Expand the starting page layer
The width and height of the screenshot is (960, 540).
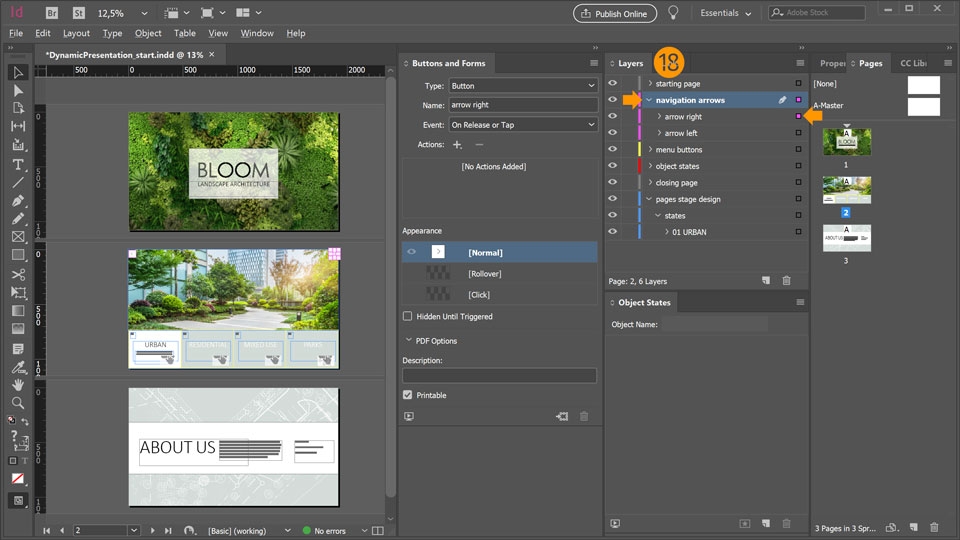click(650, 83)
